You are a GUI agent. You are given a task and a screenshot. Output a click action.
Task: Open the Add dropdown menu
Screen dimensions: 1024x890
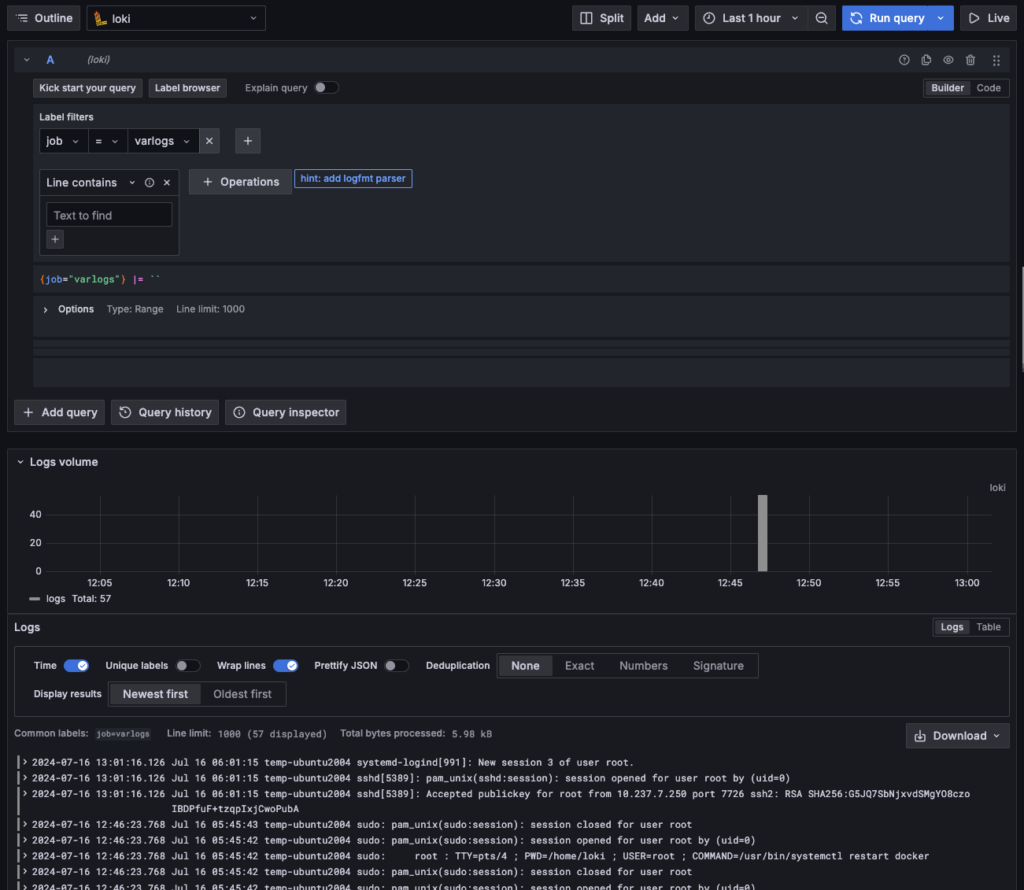point(662,18)
